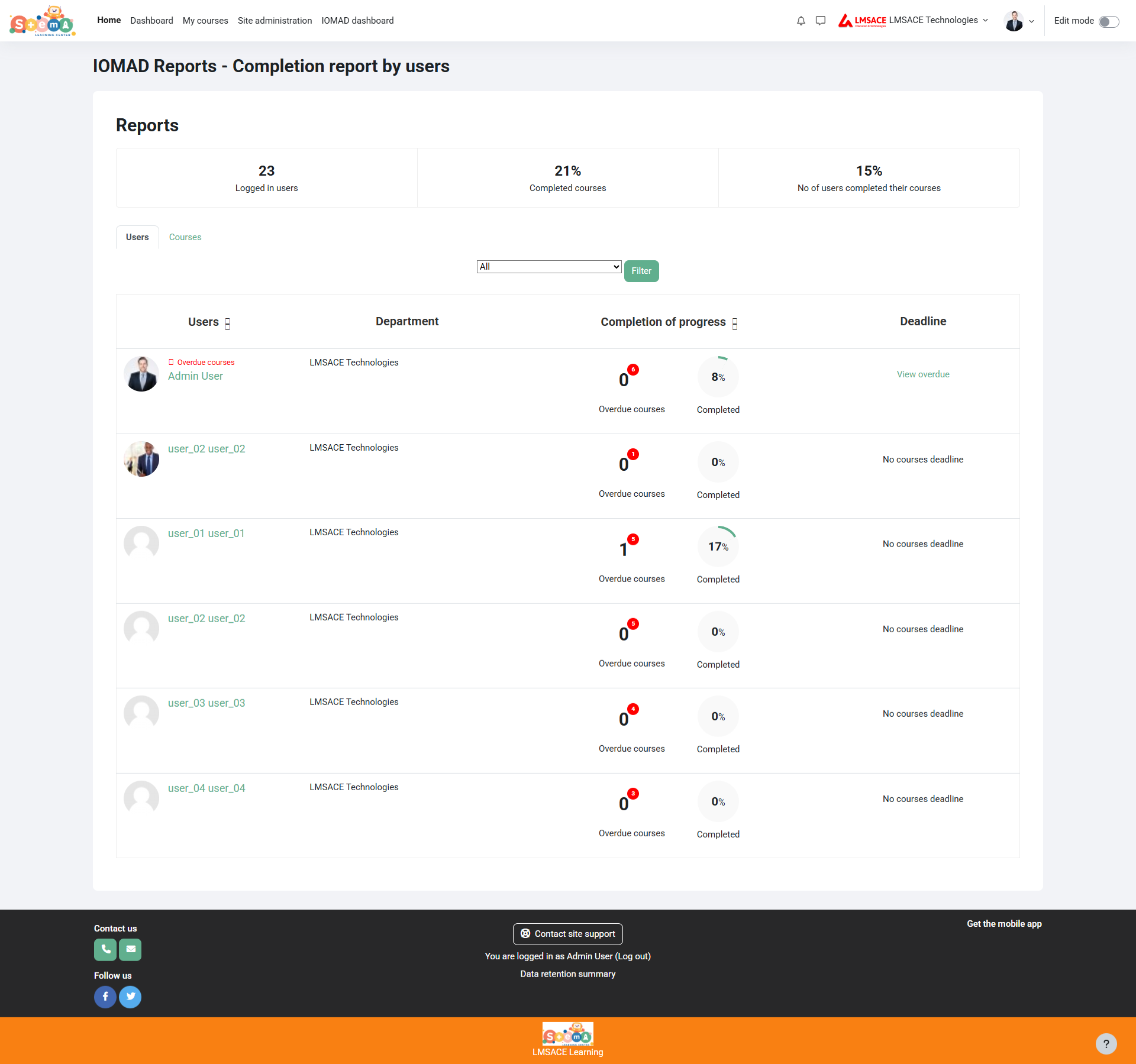
Task: Open the notifications bell icon
Action: pos(801,21)
